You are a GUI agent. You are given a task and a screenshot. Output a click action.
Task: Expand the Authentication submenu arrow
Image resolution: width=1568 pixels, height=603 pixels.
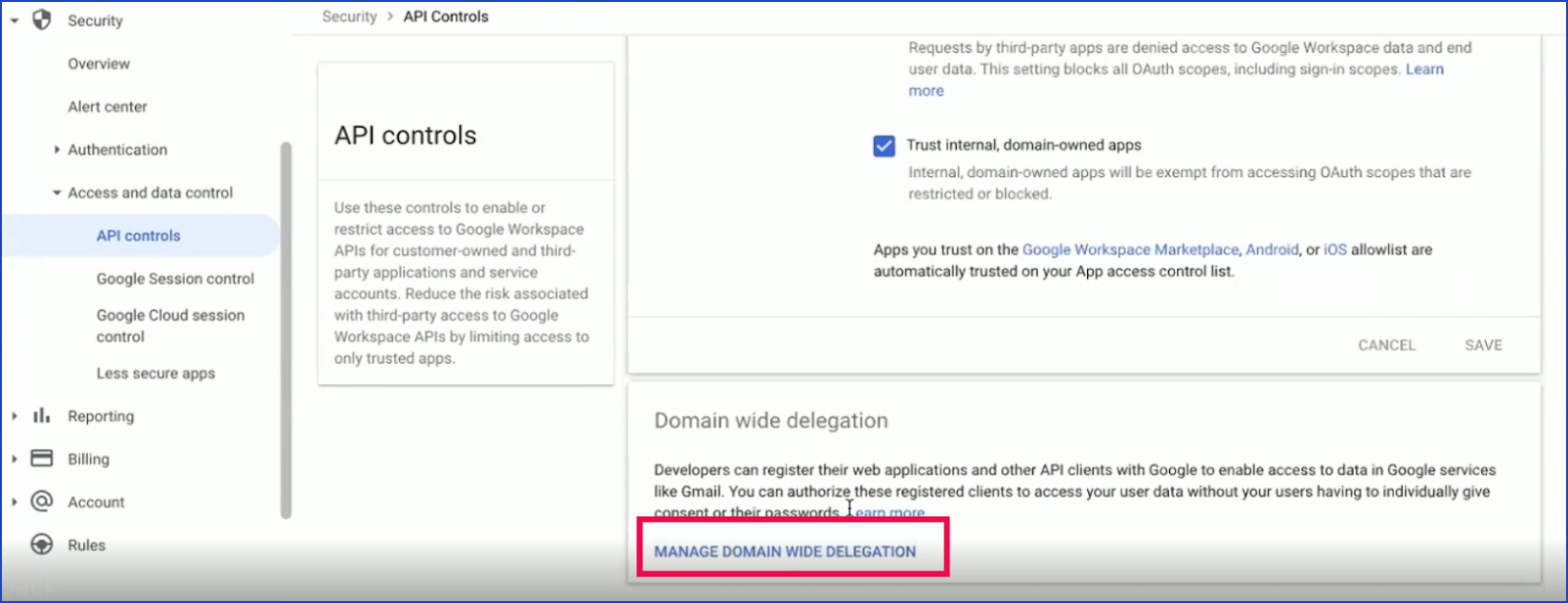point(57,150)
